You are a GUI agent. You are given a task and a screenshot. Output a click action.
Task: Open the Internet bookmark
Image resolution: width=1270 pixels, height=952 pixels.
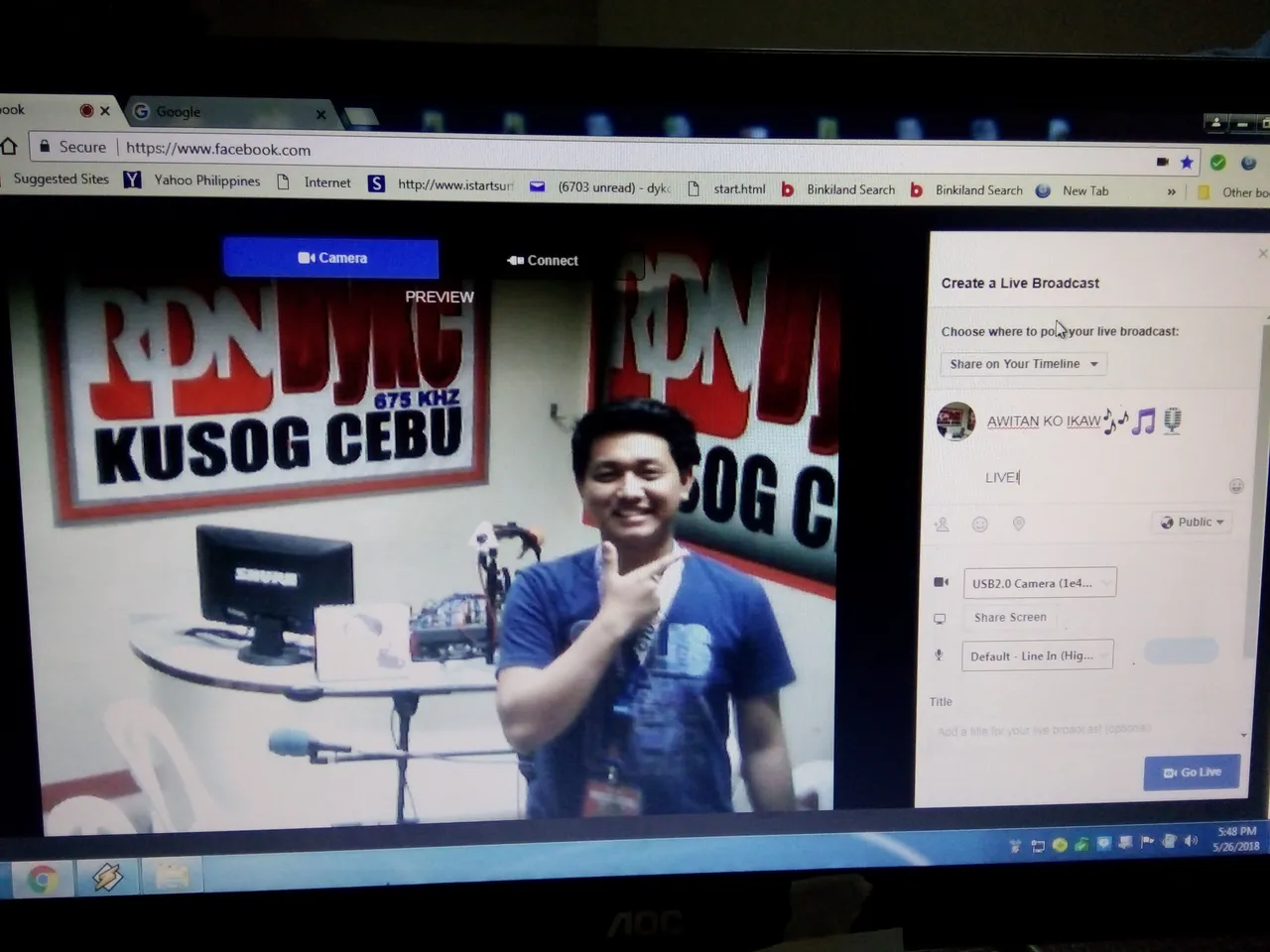click(x=315, y=182)
